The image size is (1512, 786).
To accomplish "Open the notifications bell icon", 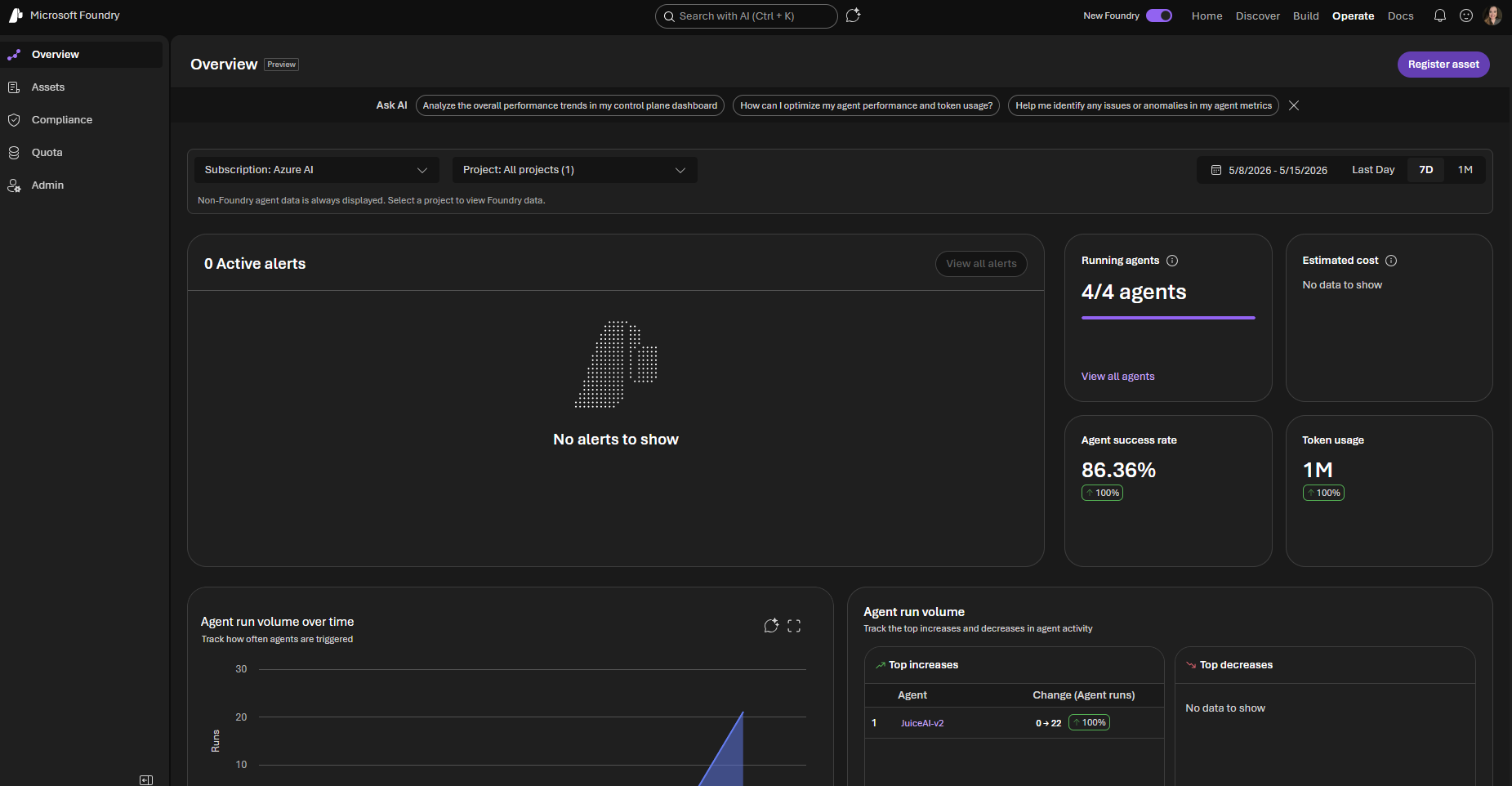I will pos(1440,16).
